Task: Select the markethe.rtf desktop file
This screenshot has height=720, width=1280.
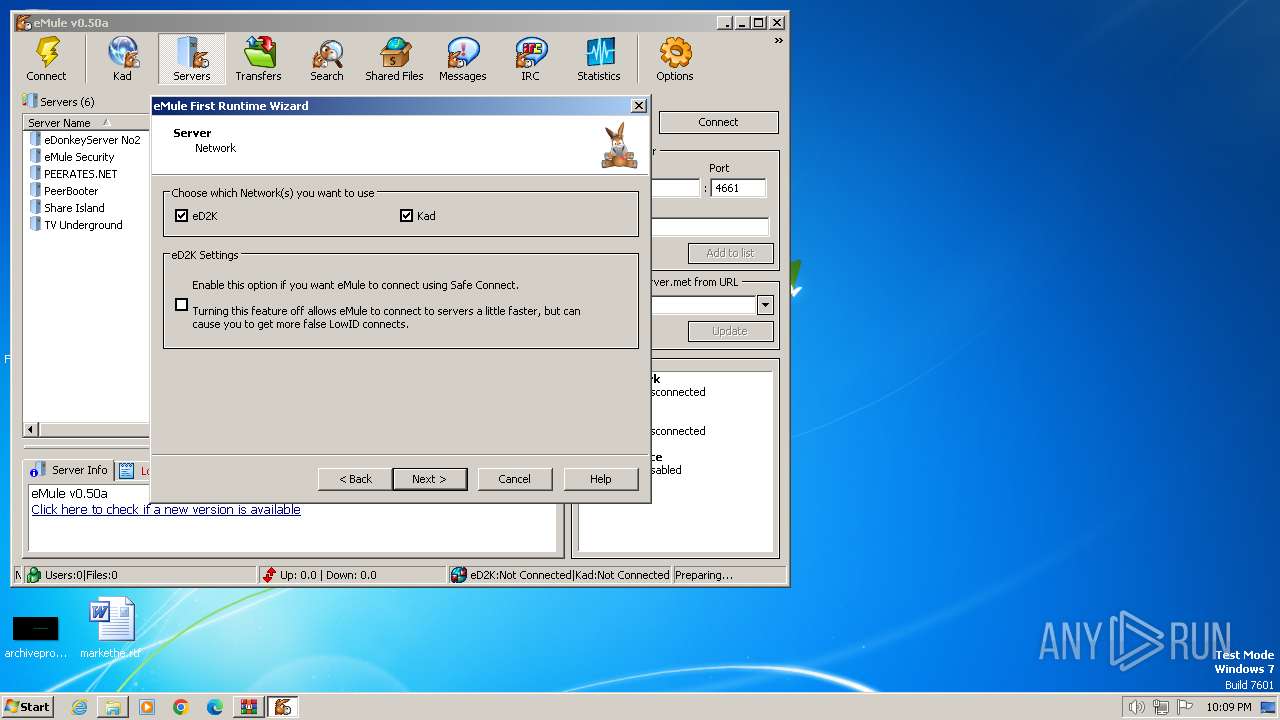Action: tap(111, 630)
